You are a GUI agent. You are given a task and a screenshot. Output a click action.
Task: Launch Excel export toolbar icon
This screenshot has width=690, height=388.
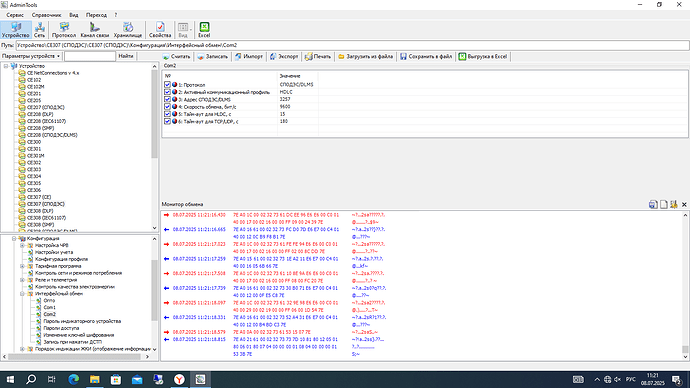(x=204, y=29)
